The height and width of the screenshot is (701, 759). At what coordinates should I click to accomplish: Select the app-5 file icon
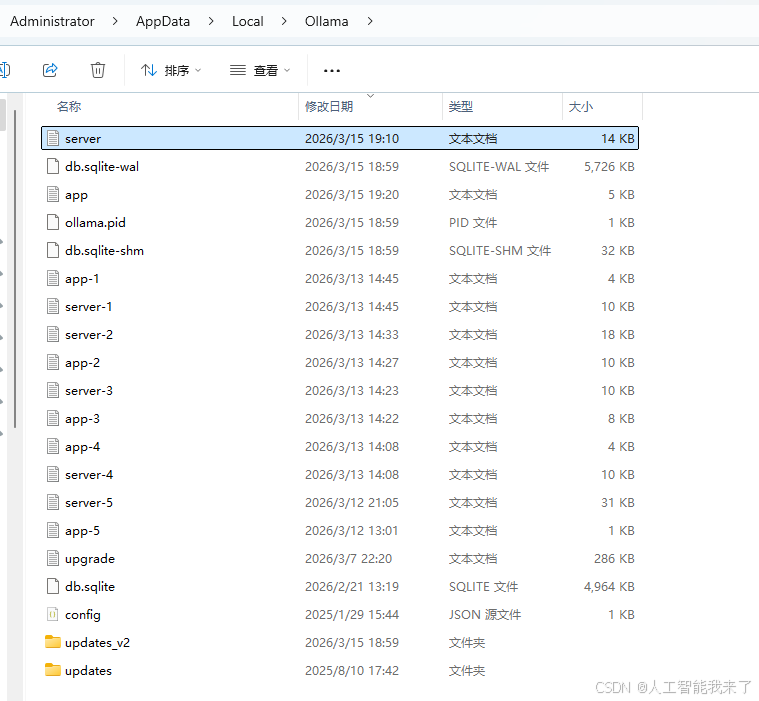pyautogui.click(x=53, y=531)
